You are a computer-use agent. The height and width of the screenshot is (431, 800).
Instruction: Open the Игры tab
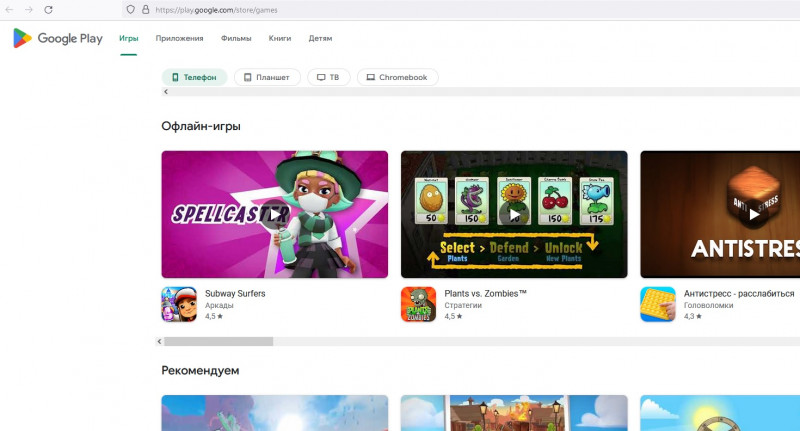(x=129, y=38)
